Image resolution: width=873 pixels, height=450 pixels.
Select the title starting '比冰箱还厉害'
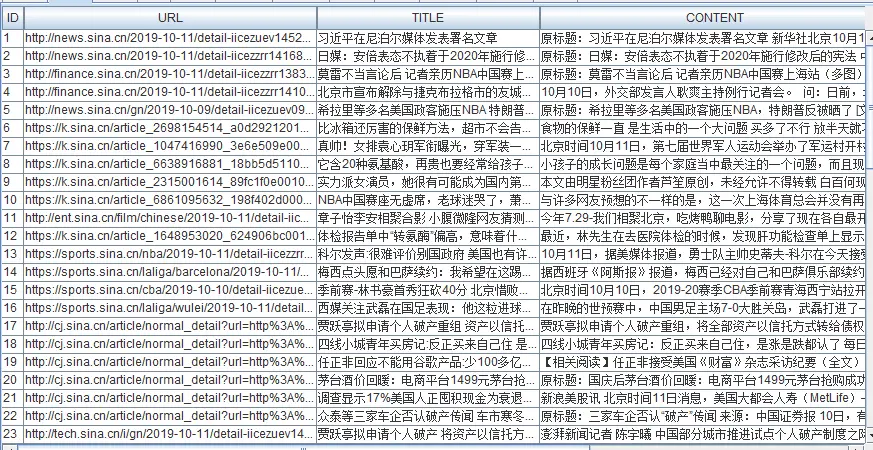[428, 128]
